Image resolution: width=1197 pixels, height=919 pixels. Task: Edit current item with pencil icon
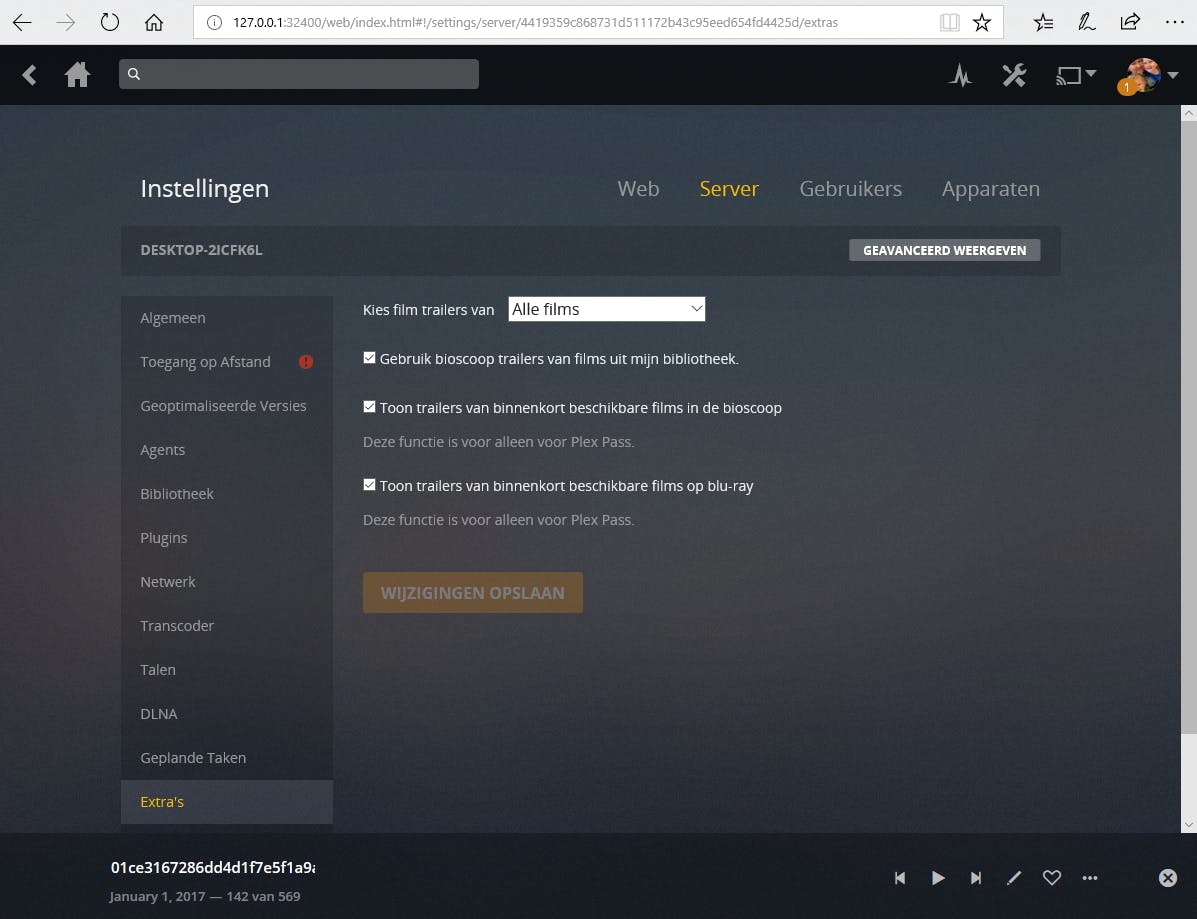[x=1014, y=878]
